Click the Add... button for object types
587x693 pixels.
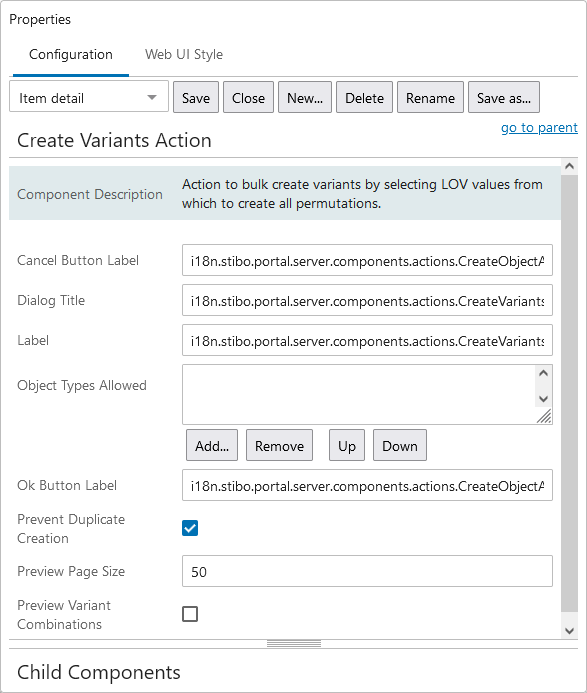click(212, 445)
